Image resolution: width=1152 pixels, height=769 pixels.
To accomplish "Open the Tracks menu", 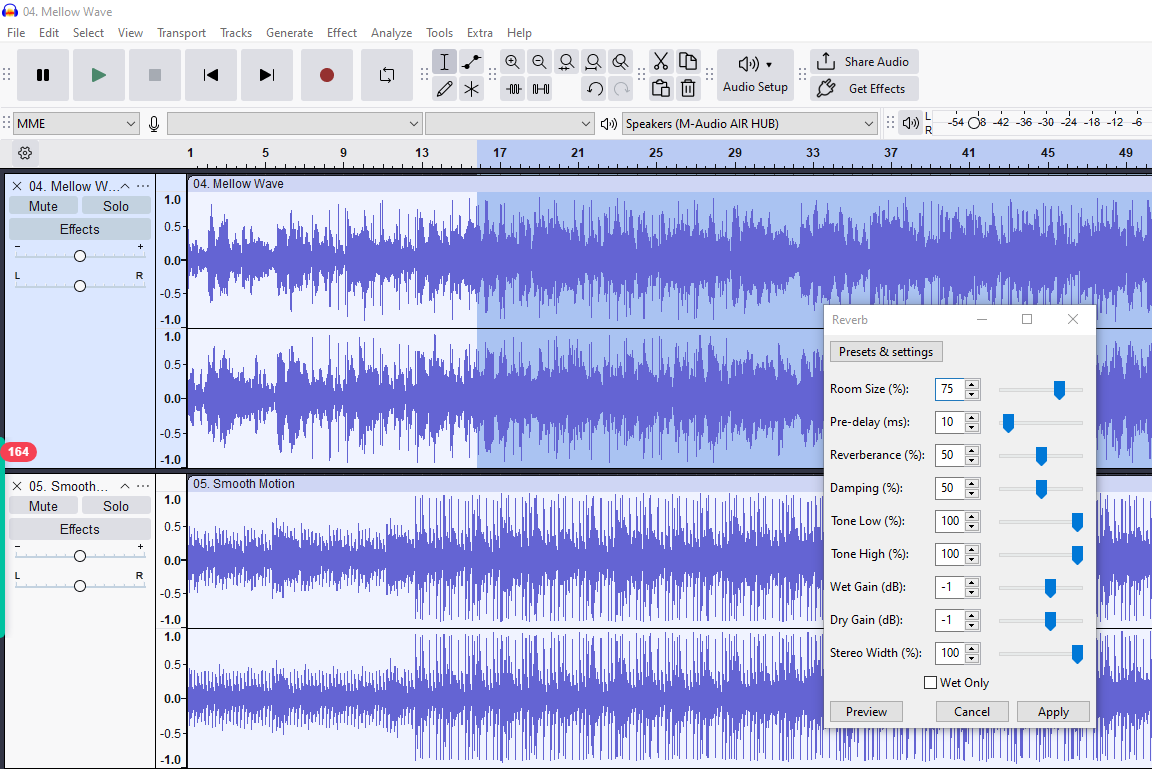I will point(236,33).
